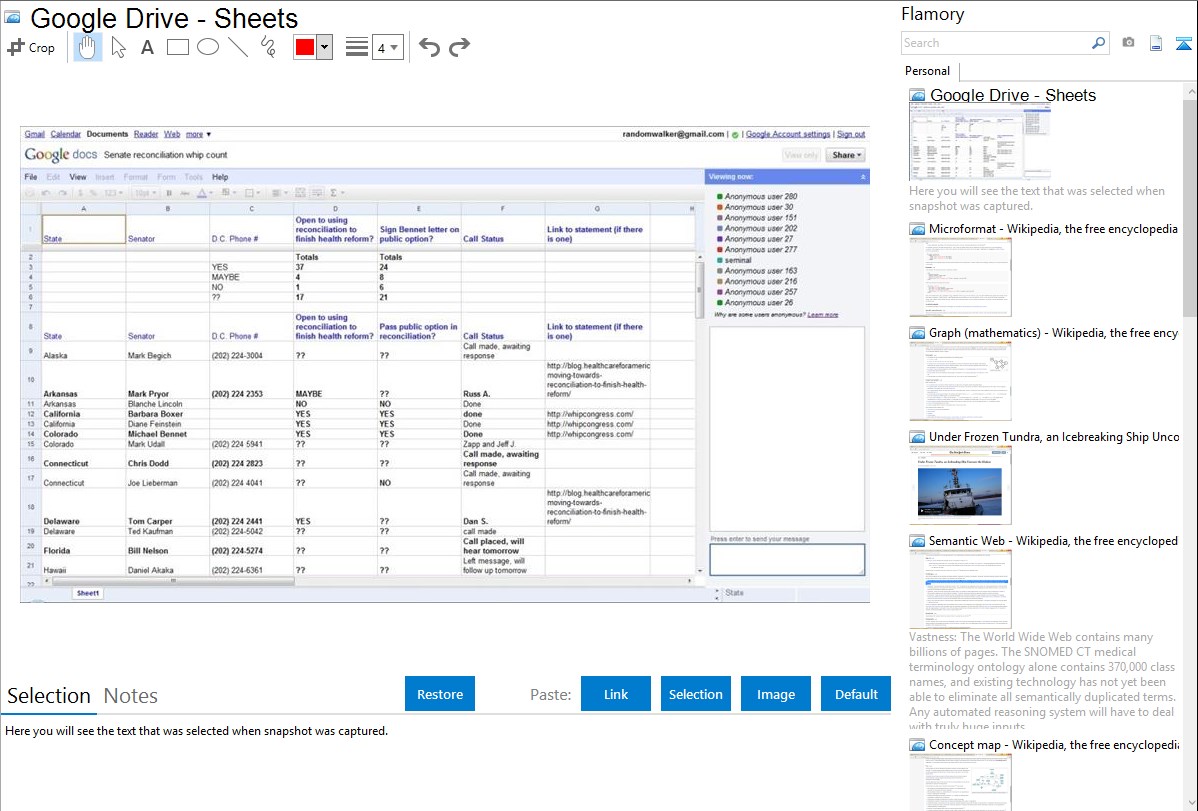This screenshot has width=1198, height=811.
Task: Open the Semantic Web snapshot thumbnail
Action: [960, 589]
